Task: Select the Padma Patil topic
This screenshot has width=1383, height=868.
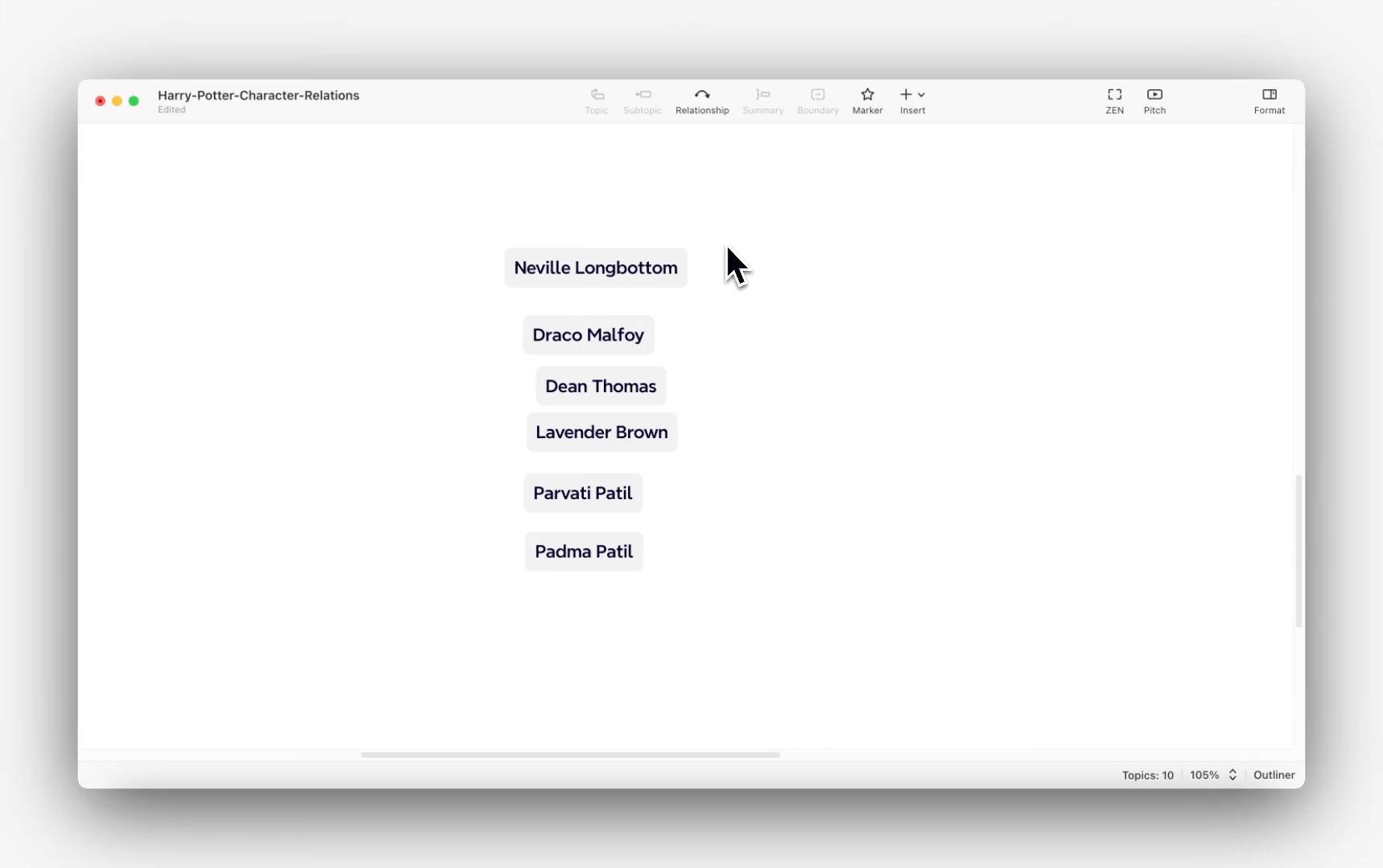Action: click(x=584, y=551)
